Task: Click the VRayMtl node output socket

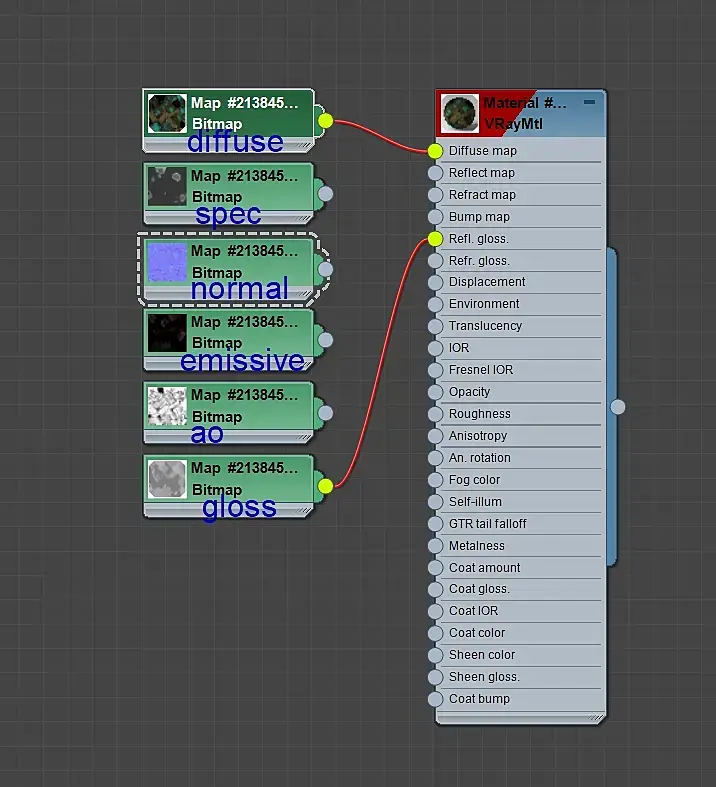Action: [618, 407]
